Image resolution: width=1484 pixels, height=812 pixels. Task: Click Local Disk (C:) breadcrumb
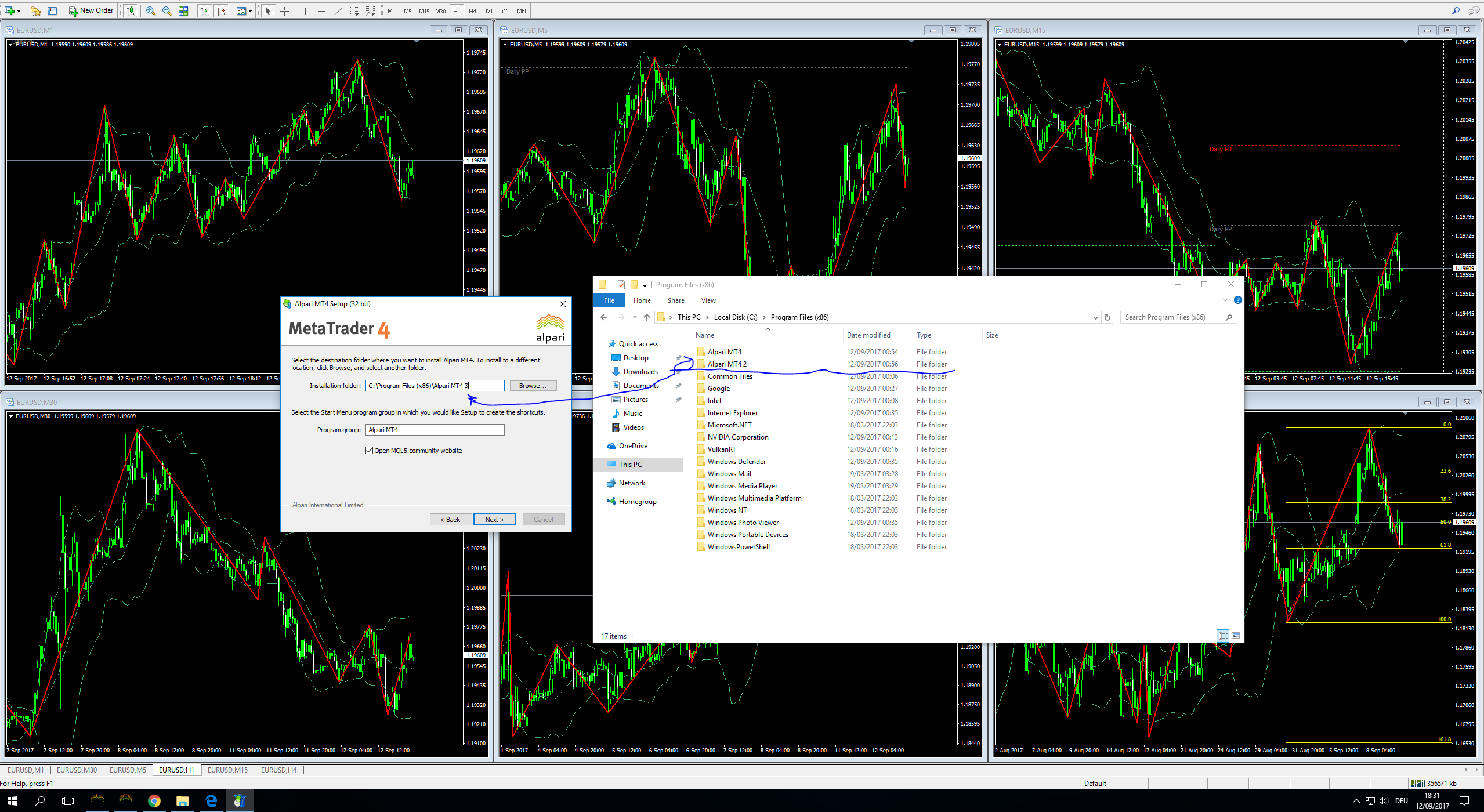736,317
